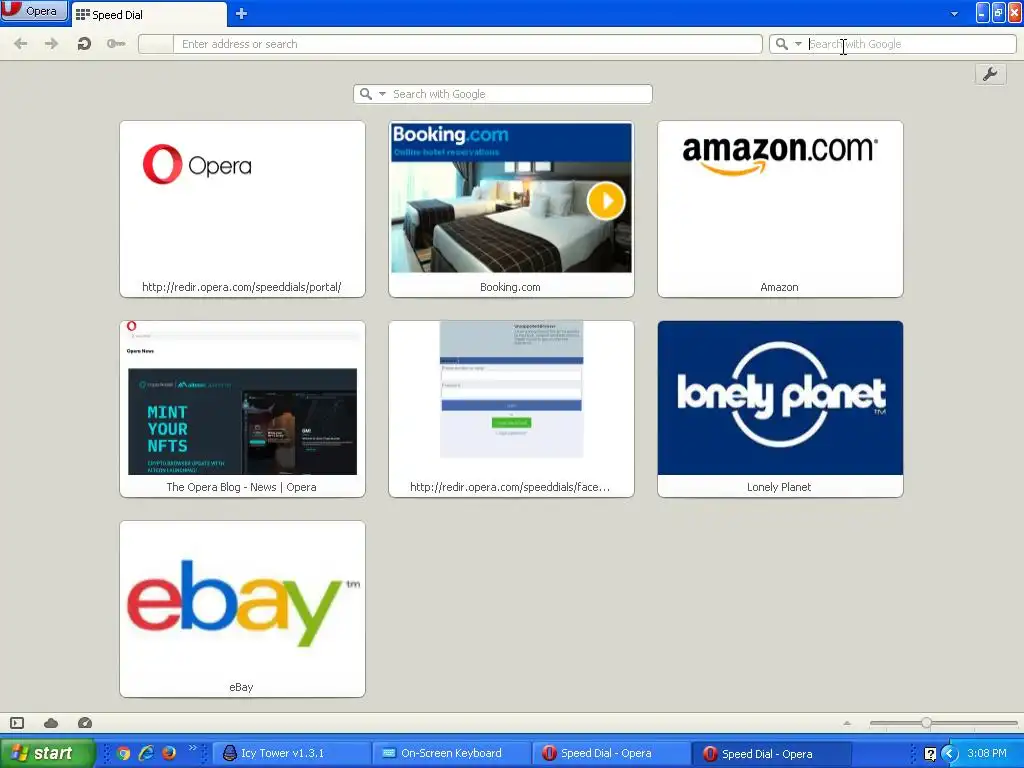The width and height of the screenshot is (1024, 768).
Task: Launch Chrome from quick launch
Action: point(123,754)
